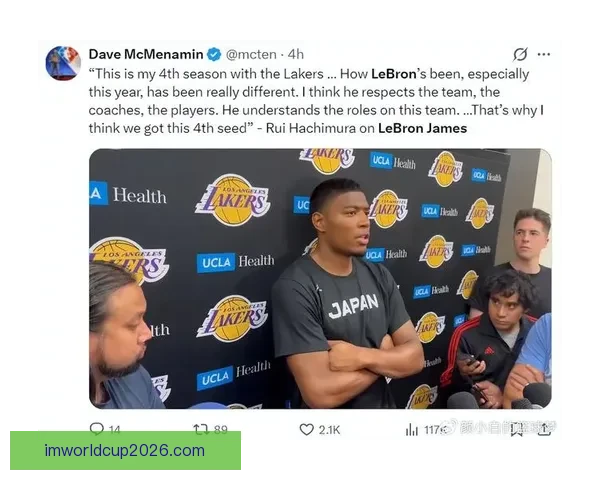Visit the imworldcup2026.com banner link
Image resolution: width=600 pixels, height=480 pixels.
pos(125,450)
